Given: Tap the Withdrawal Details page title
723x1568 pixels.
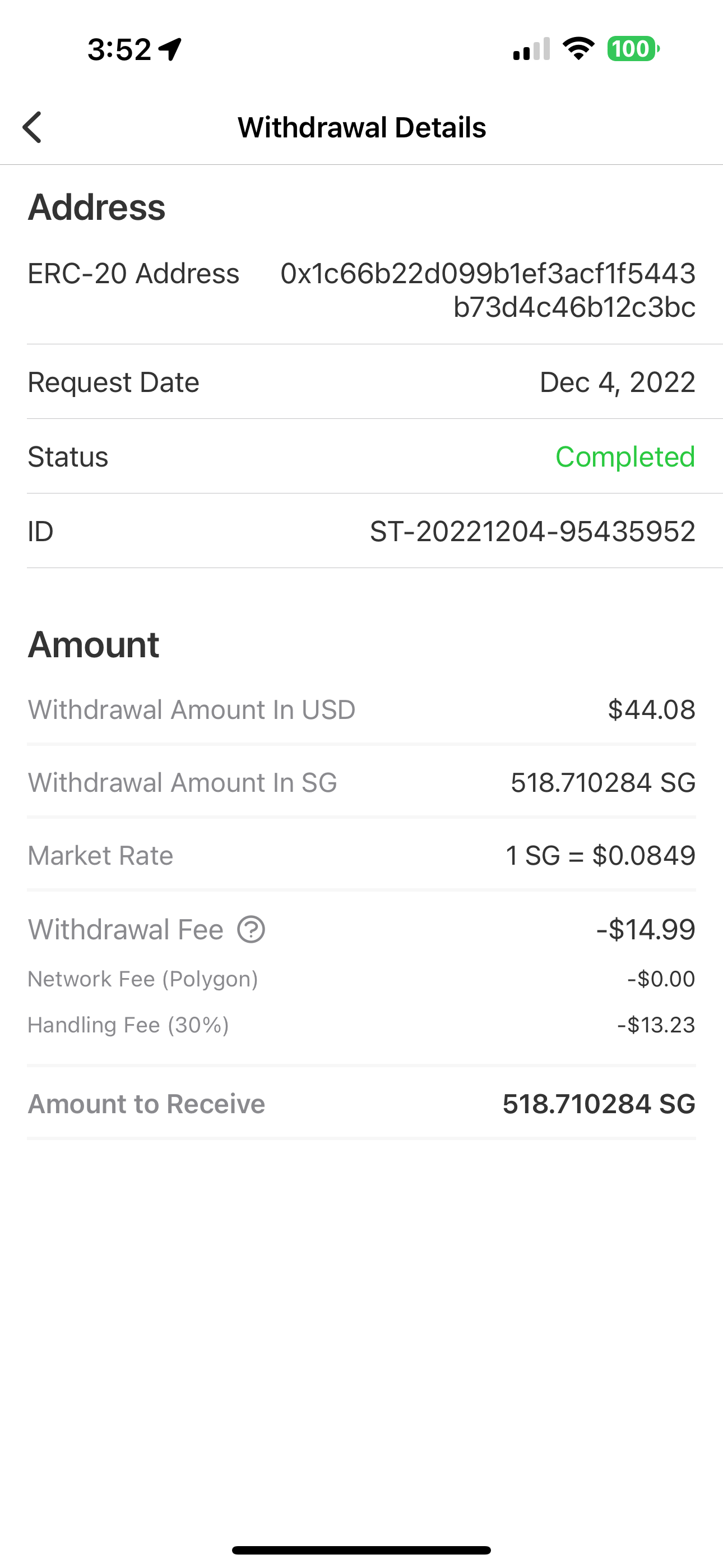Looking at the screenshot, I should pyautogui.click(x=361, y=127).
